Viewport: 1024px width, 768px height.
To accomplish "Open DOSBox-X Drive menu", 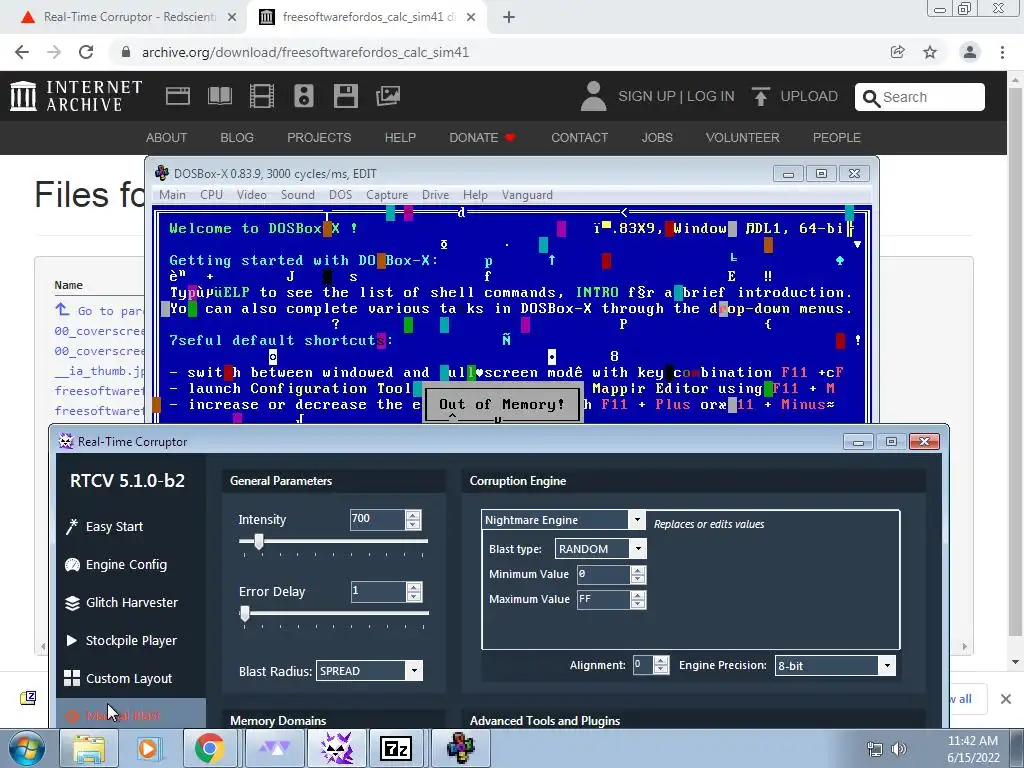I will pyautogui.click(x=436, y=195).
